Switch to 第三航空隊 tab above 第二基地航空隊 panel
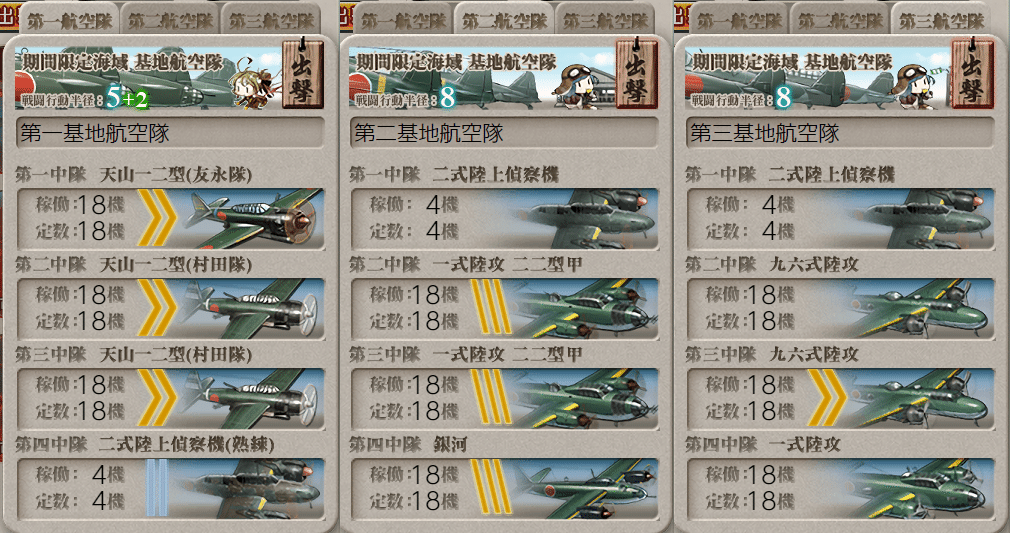1010x533 pixels. point(605,20)
